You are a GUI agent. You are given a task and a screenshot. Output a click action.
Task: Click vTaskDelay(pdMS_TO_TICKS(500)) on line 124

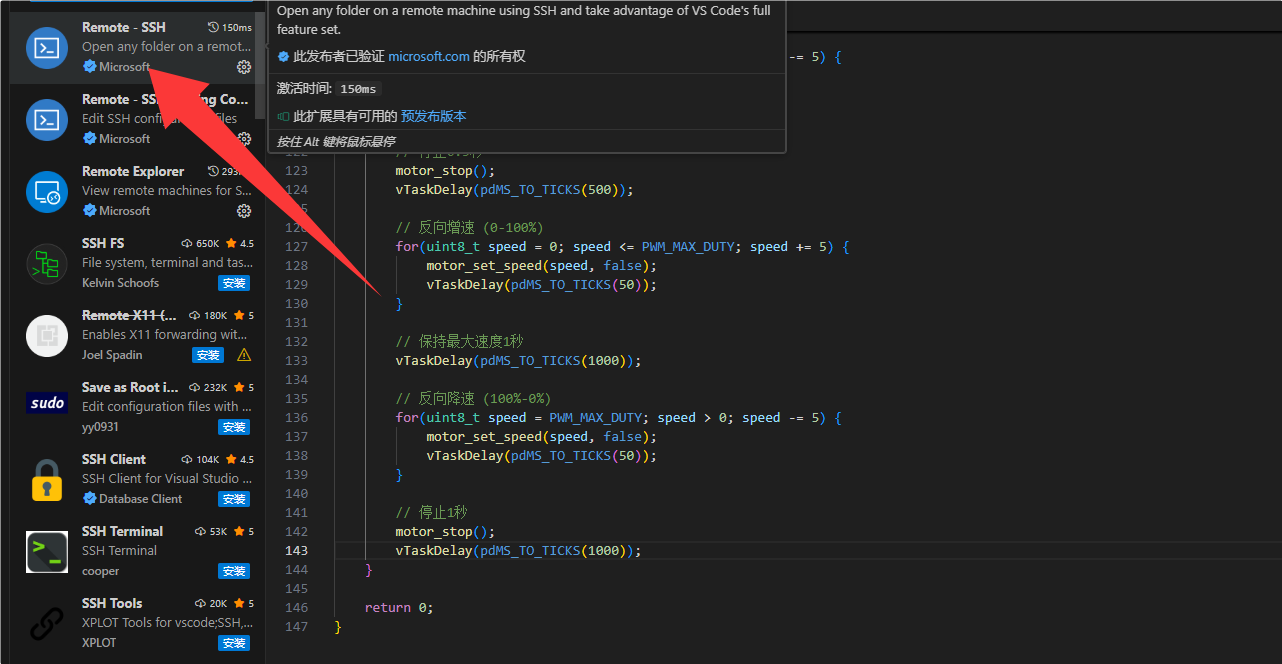click(514, 189)
